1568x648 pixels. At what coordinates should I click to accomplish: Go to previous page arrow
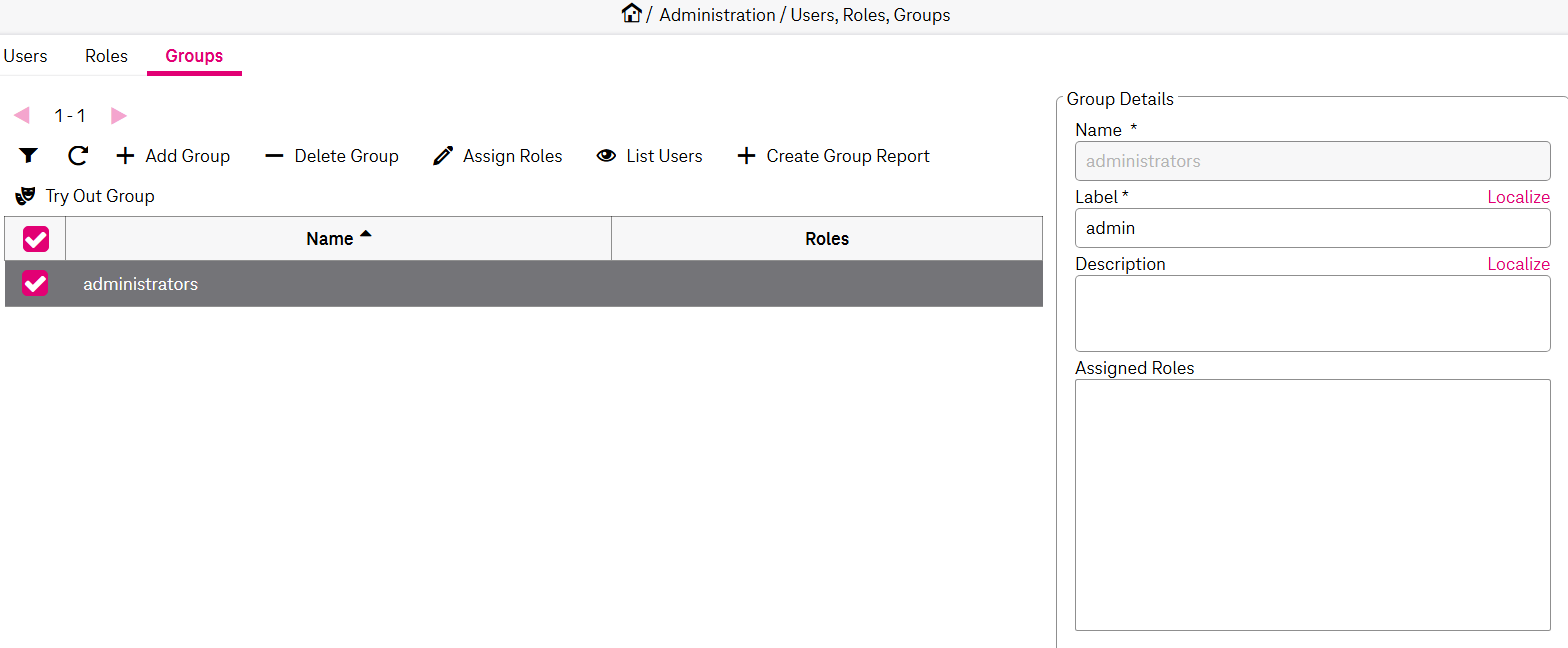[x=22, y=116]
